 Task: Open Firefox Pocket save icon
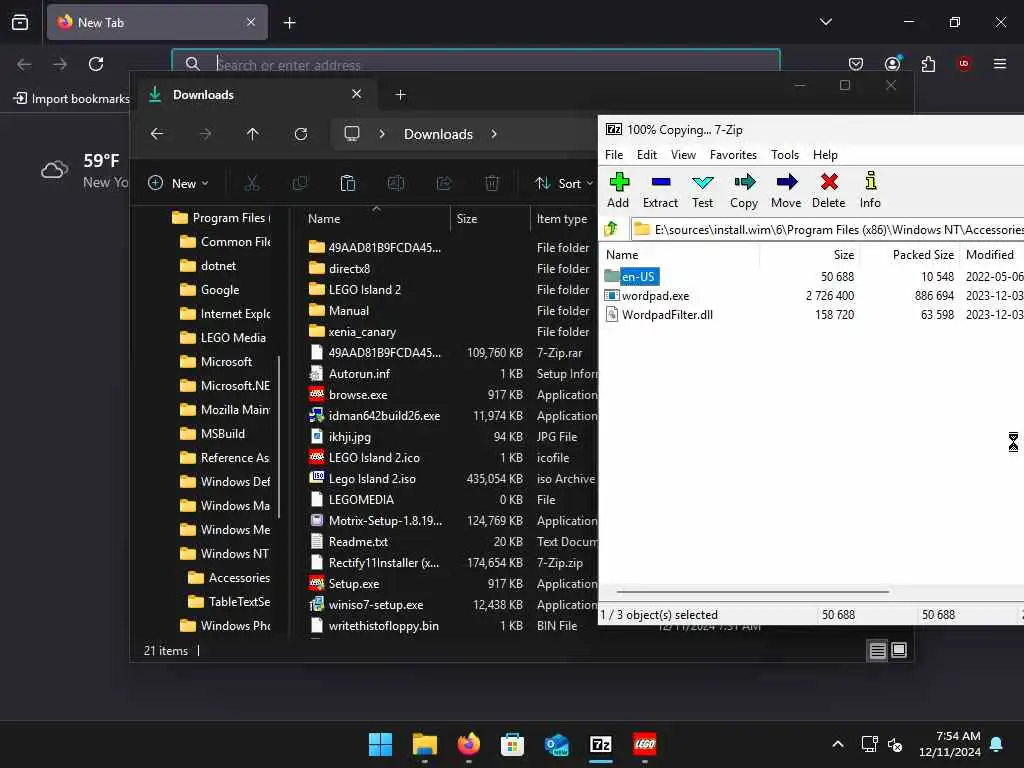(x=856, y=64)
